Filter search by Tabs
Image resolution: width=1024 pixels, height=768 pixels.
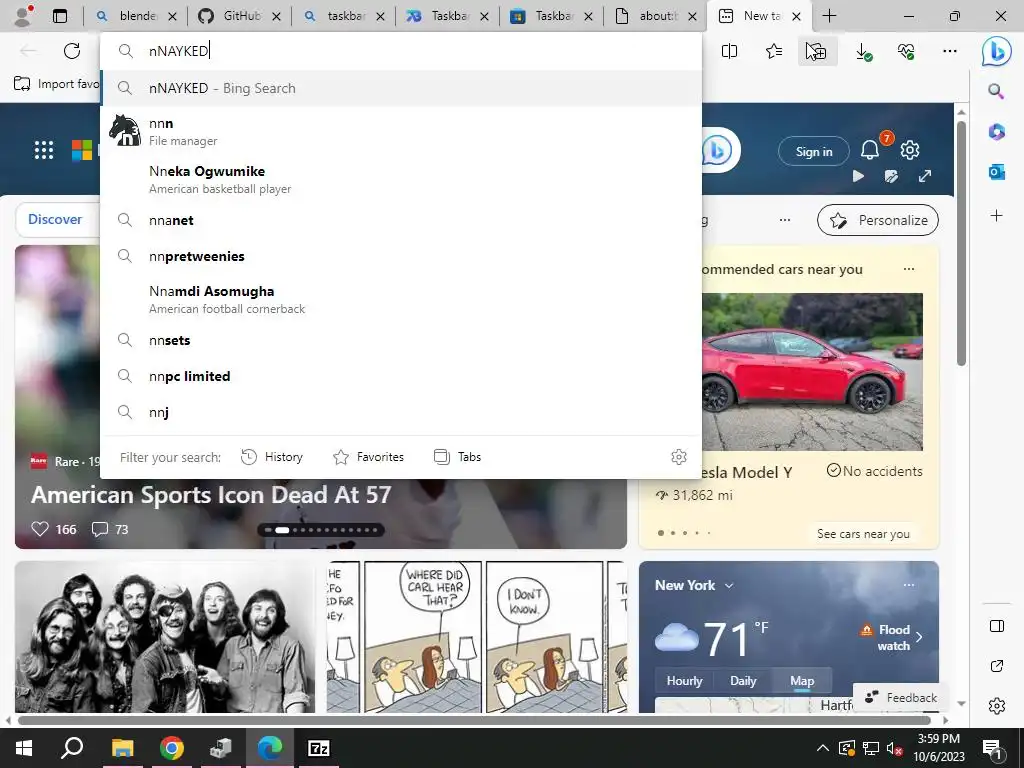(x=457, y=457)
